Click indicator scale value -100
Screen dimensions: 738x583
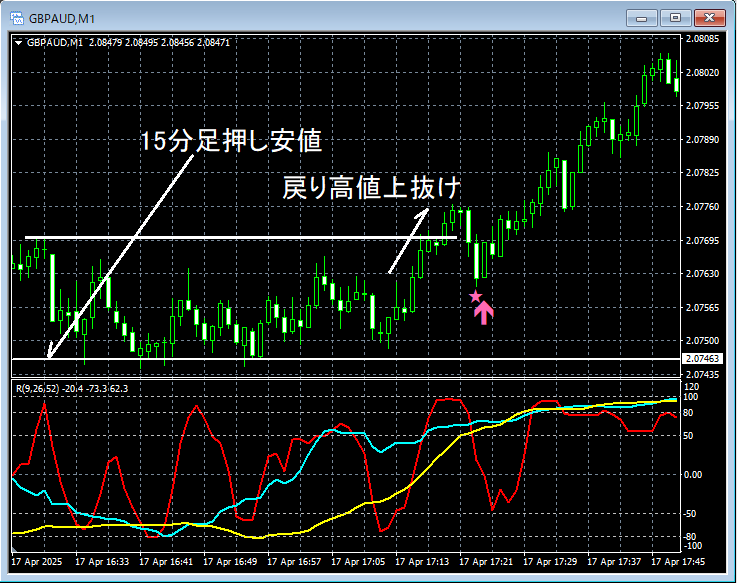click(x=691, y=546)
